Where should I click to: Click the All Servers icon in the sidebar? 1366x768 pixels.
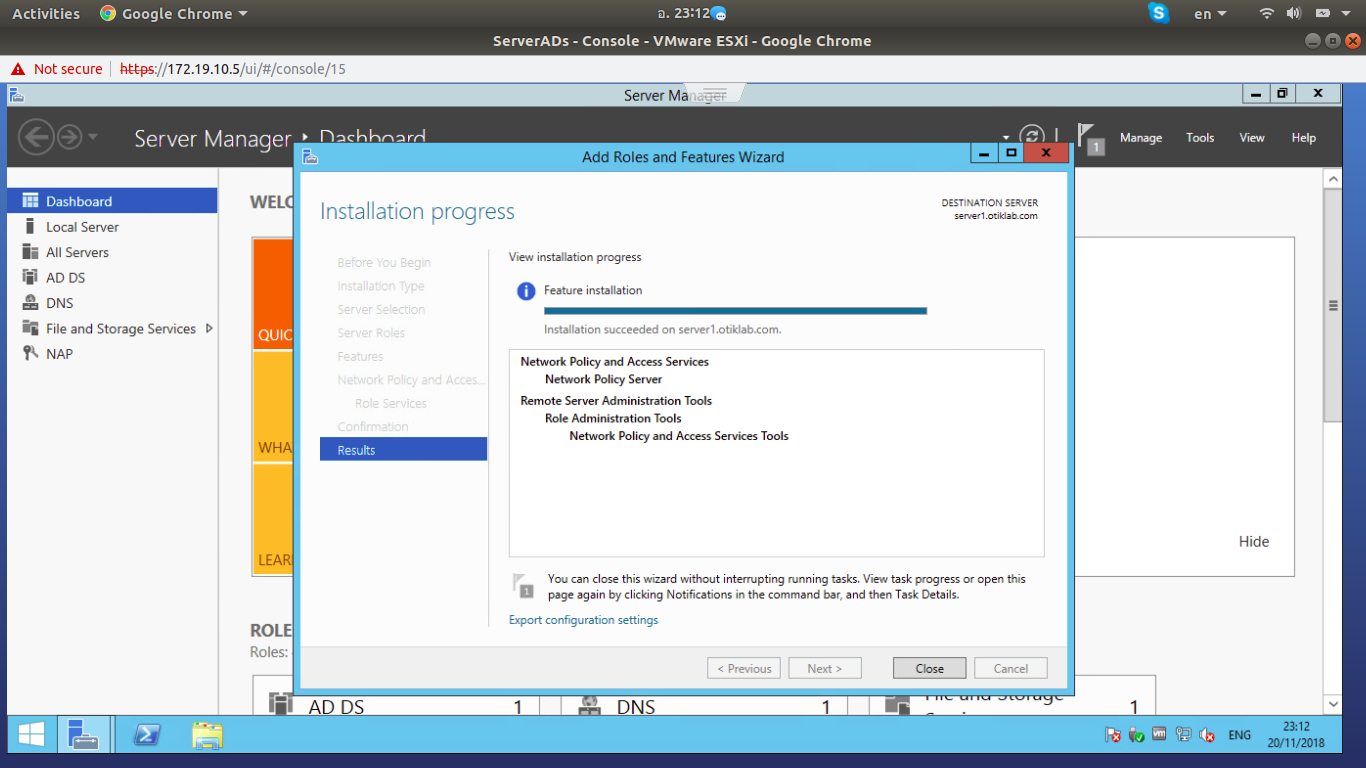click(30, 252)
